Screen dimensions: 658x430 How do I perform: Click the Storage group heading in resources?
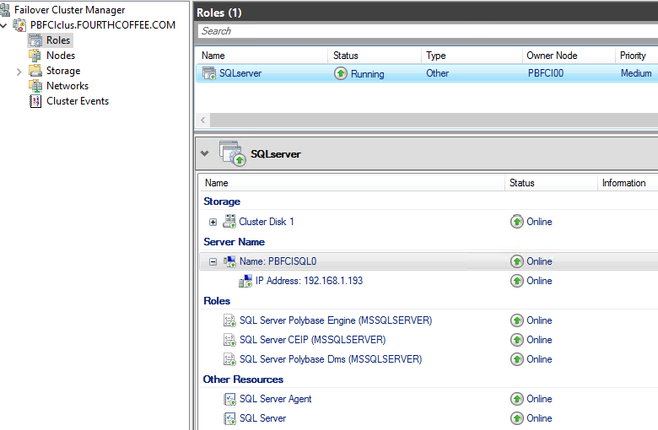click(222, 201)
